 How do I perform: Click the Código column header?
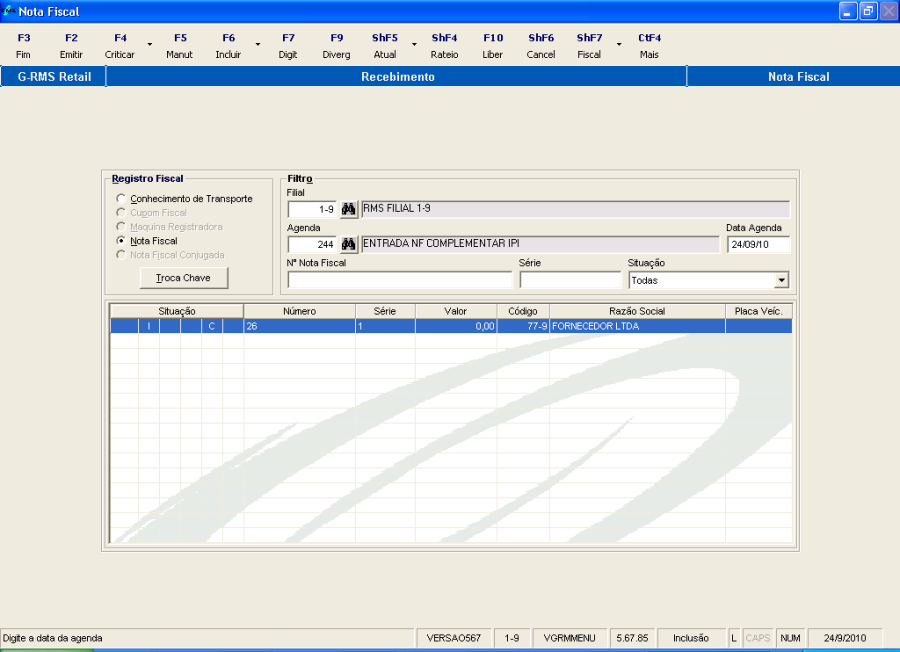point(523,311)
